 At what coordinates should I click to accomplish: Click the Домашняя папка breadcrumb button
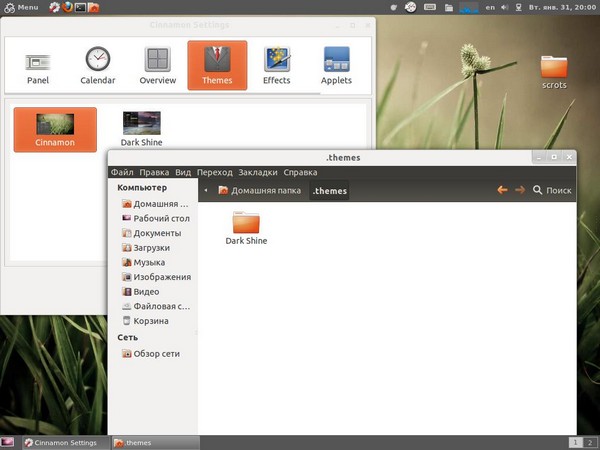pos(259,190)
